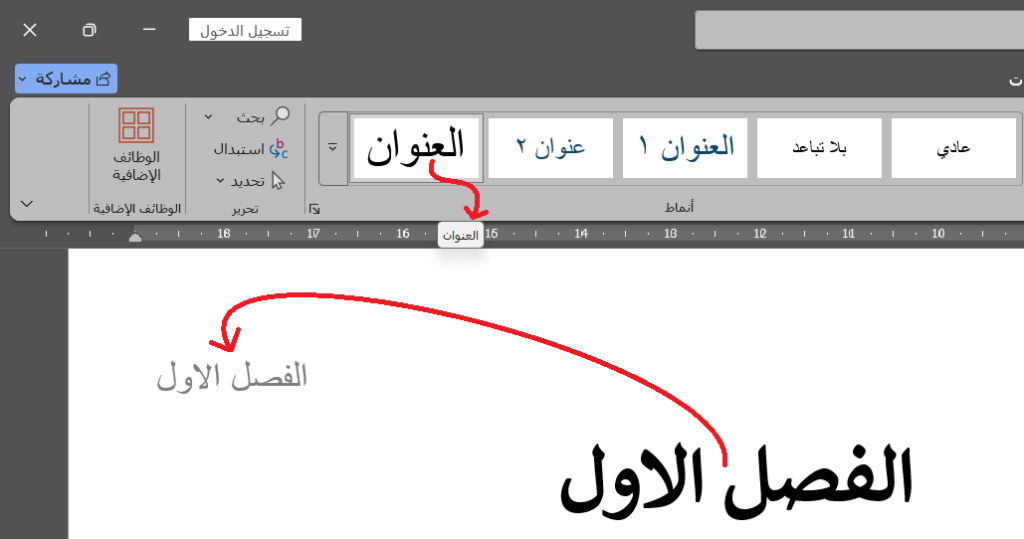Expand the styles gallery more arrow
This screenshot has width=1024, height=539.
(x=332, y=148)
